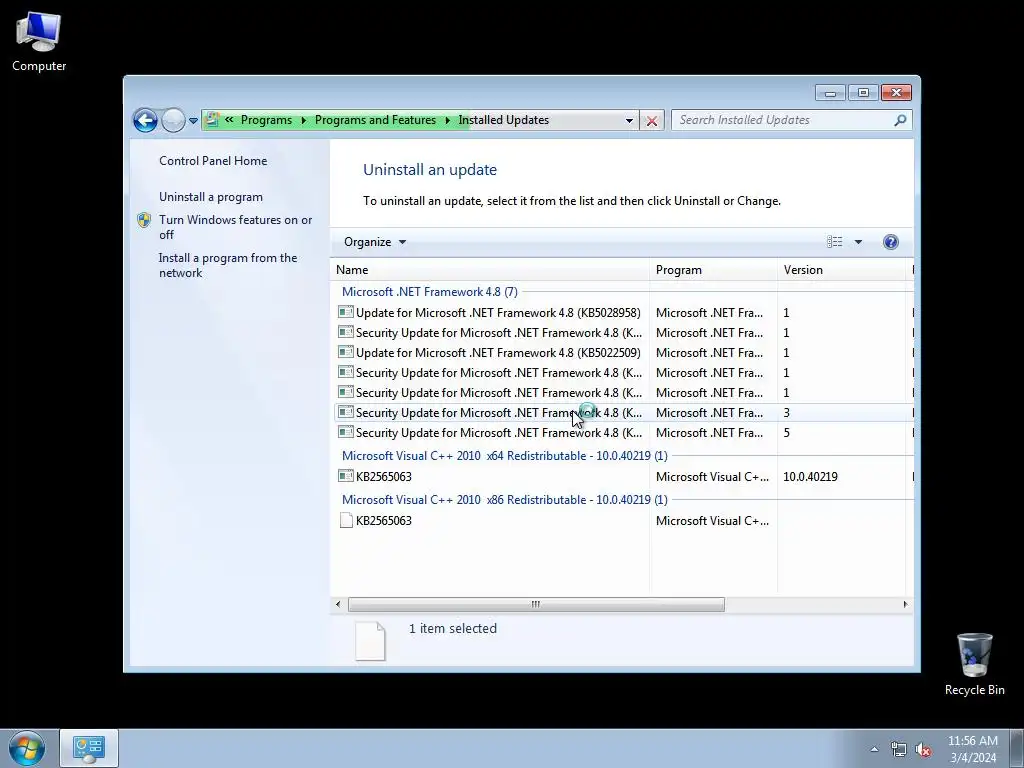Click version cell 10.0.40219

(810, 477)
